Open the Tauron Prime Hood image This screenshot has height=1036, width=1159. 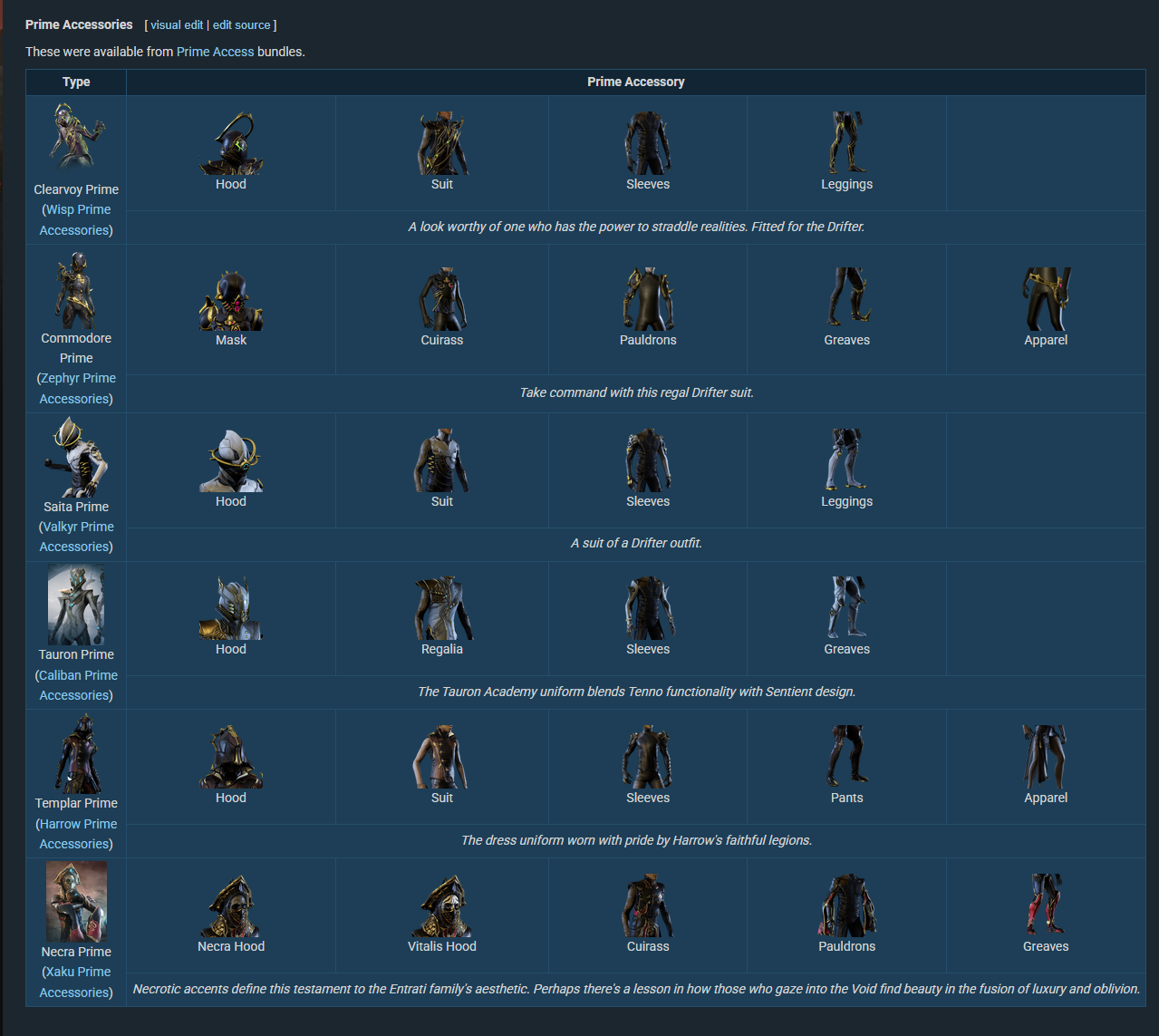pyautogui.click(x=231, y=608)
